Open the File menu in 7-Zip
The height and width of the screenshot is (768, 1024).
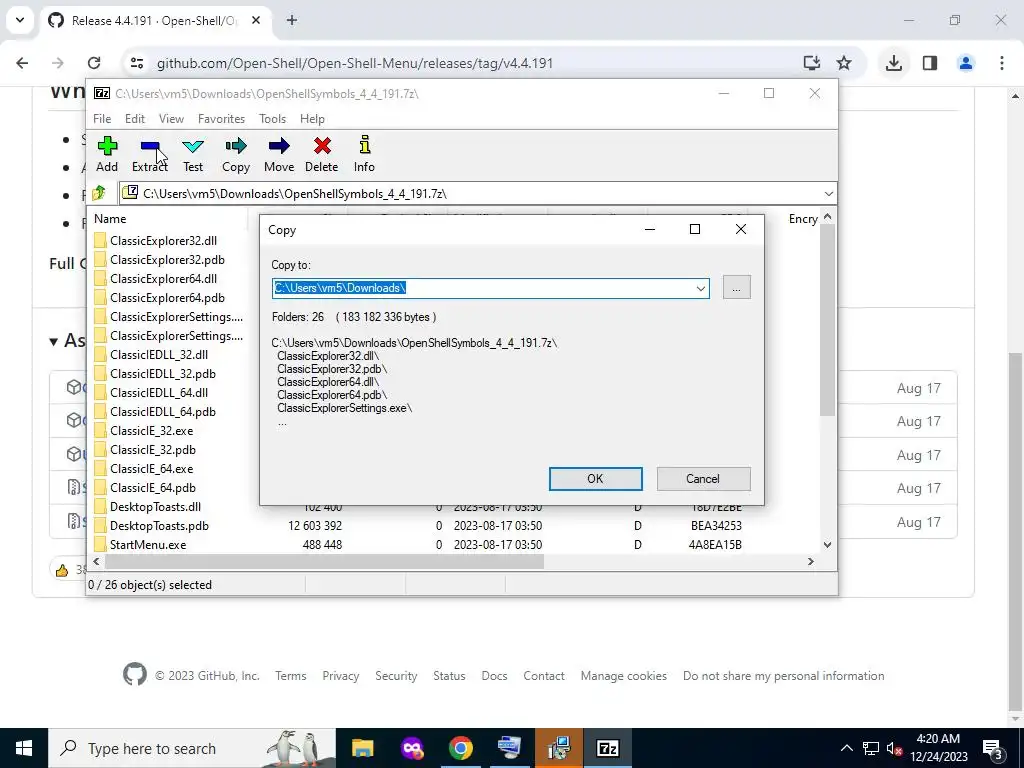pos(102,119)
